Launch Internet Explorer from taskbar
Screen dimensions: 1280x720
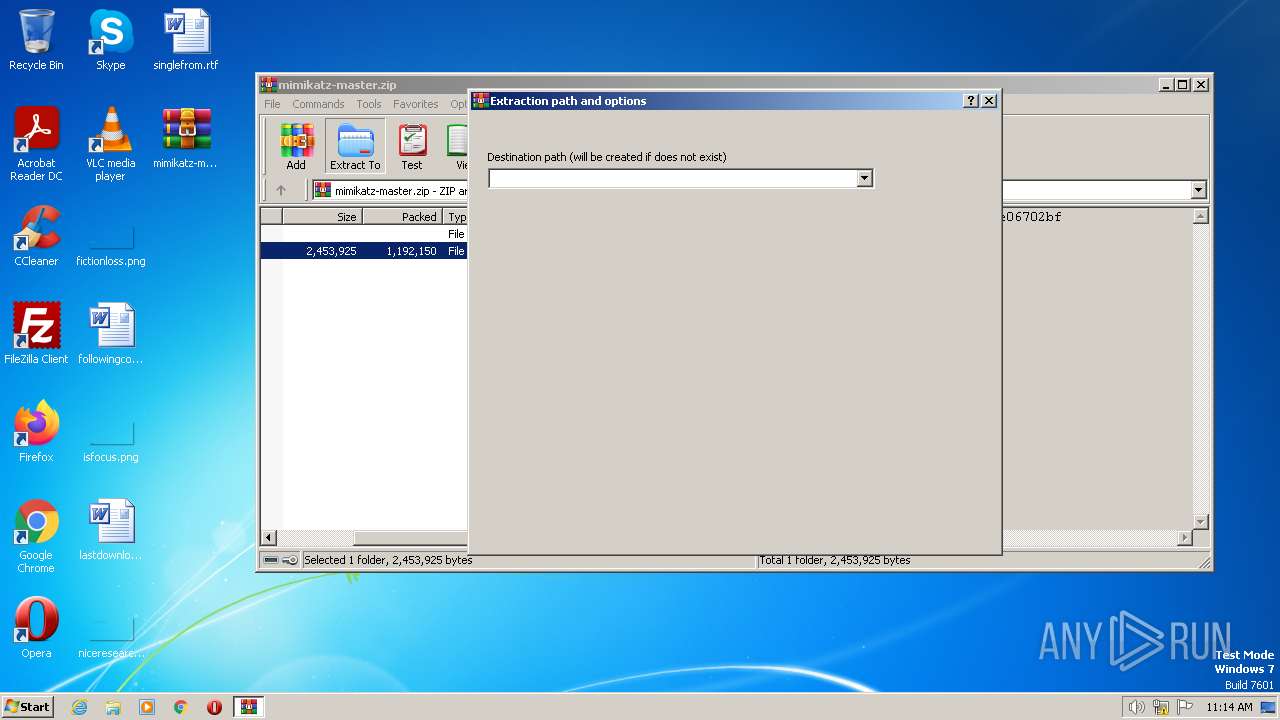pos(79,707)
